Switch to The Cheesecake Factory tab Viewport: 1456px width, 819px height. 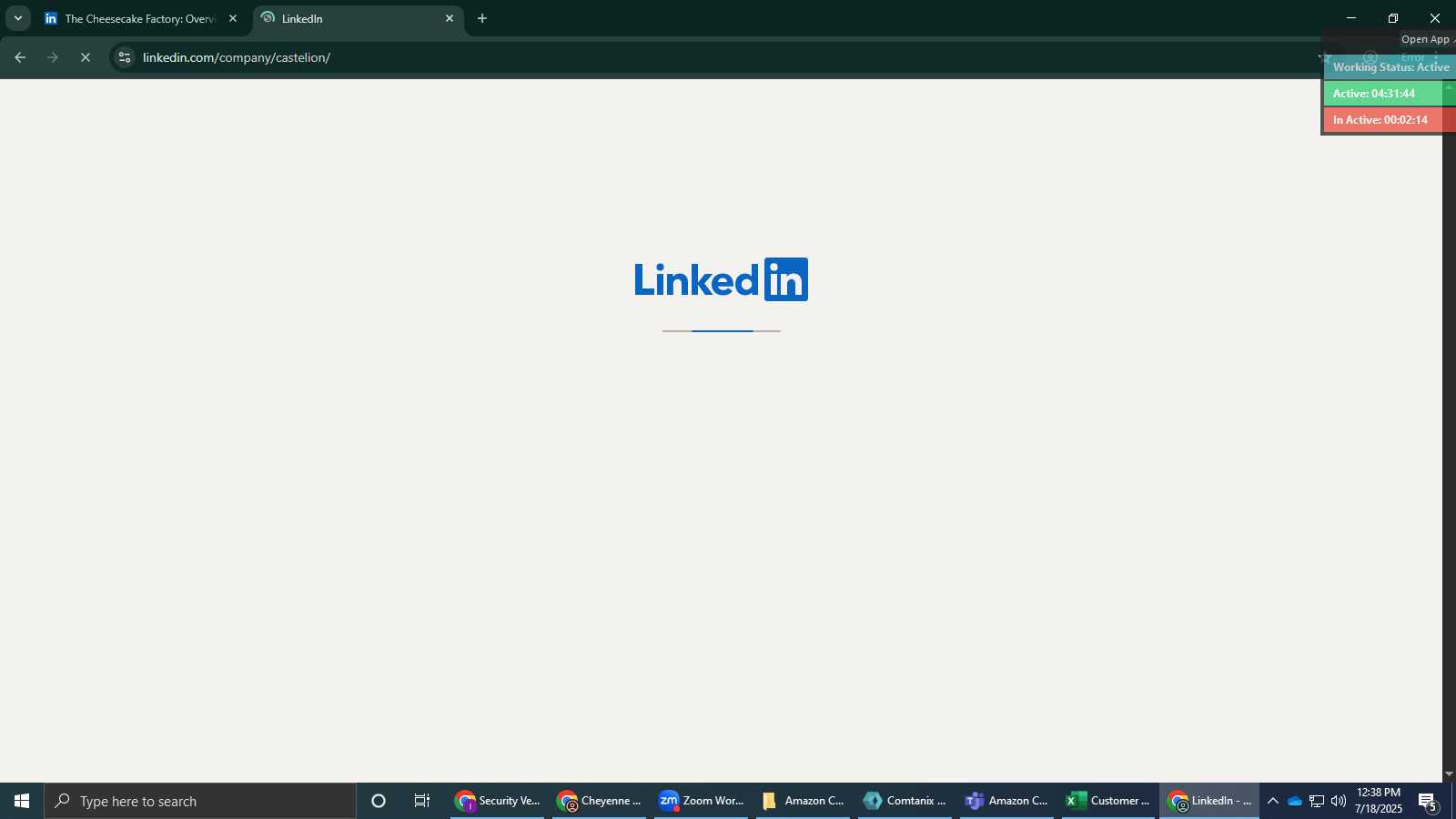141,18
